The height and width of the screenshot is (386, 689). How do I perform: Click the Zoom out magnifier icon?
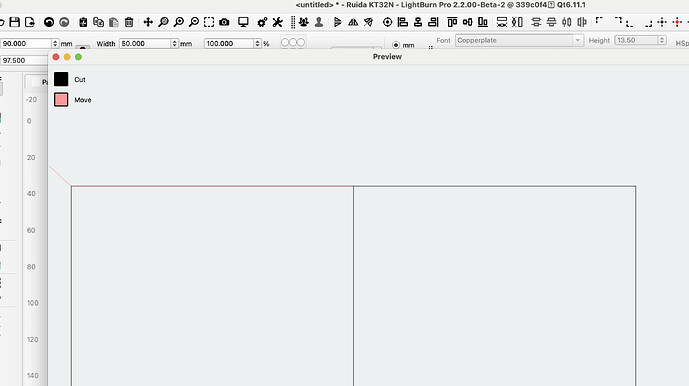(x=194, y=22)
